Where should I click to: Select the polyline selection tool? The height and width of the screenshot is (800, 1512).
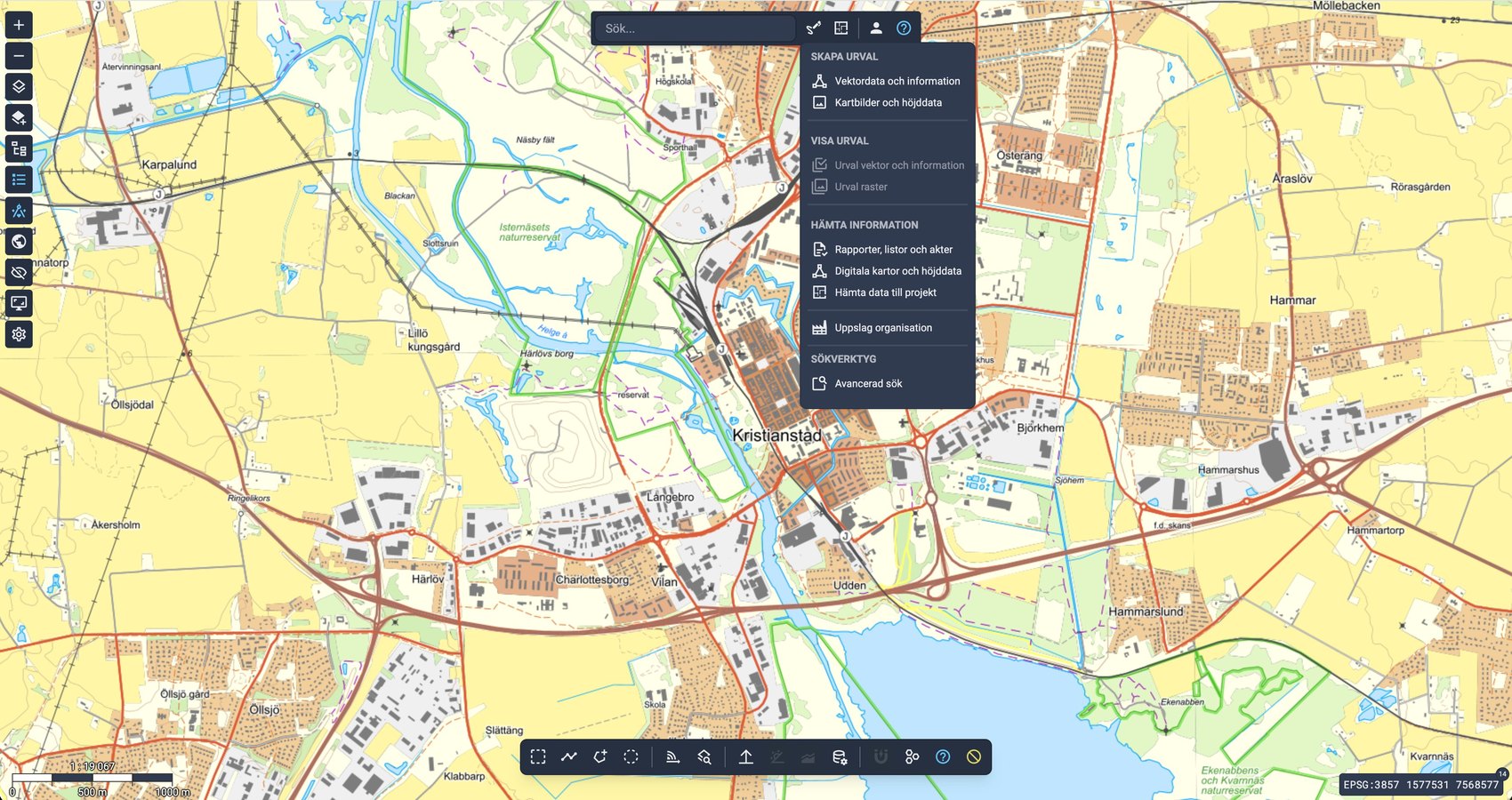coord(569,757)
